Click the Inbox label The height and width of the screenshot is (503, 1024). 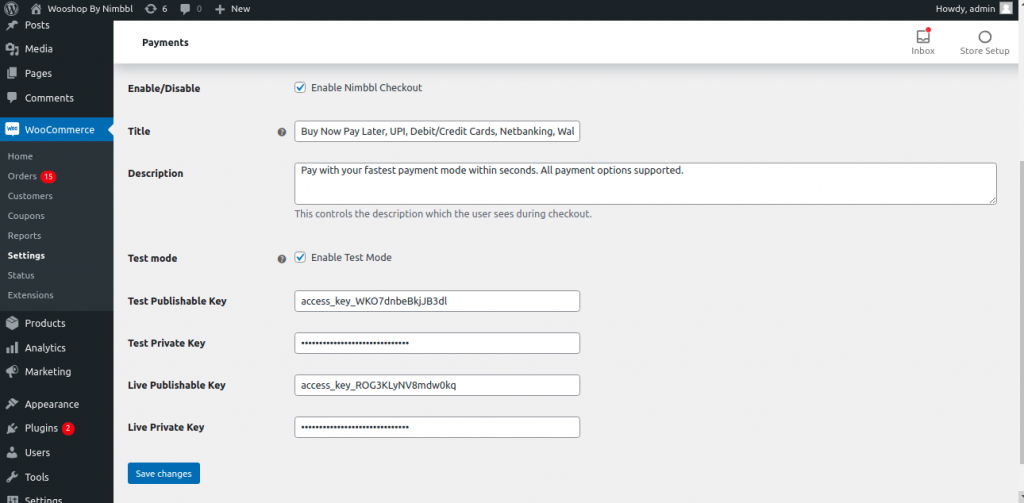(923, 51)
